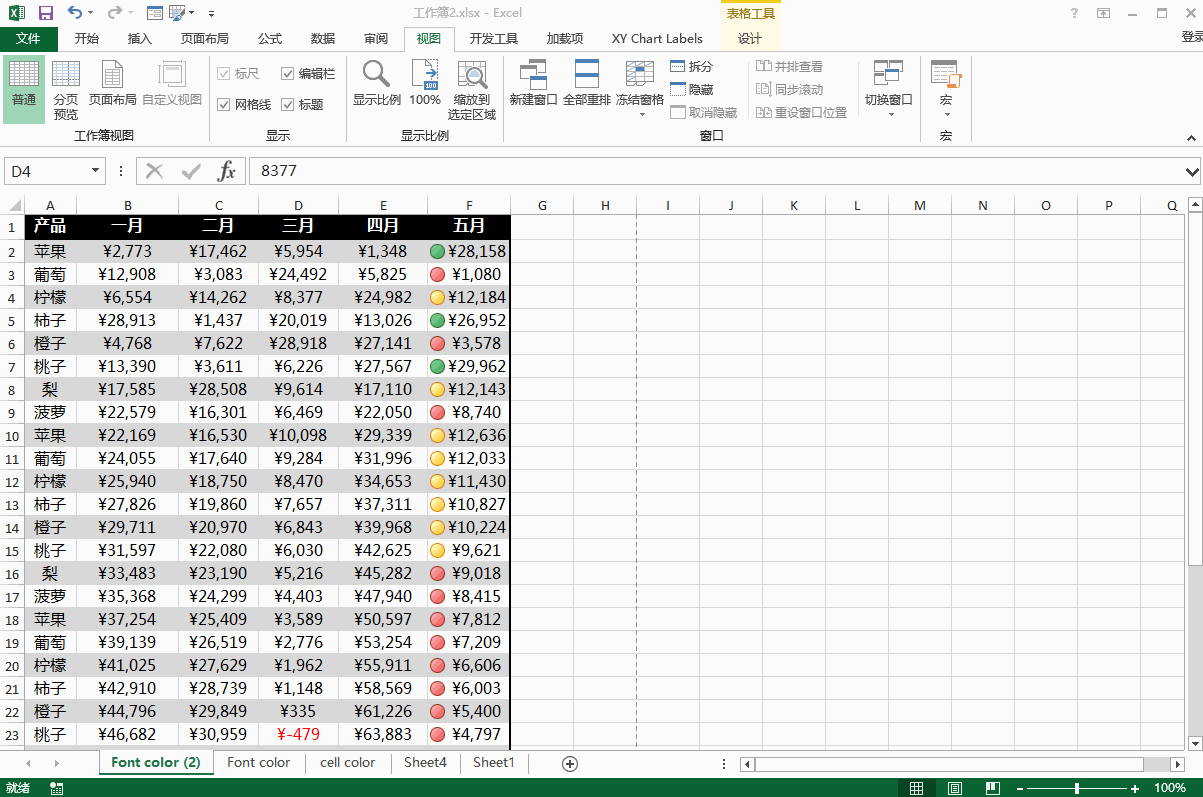Viewport: 1203px width, 797px height.
Task: Click the 拆分 split window button
Action: [692, 66]
